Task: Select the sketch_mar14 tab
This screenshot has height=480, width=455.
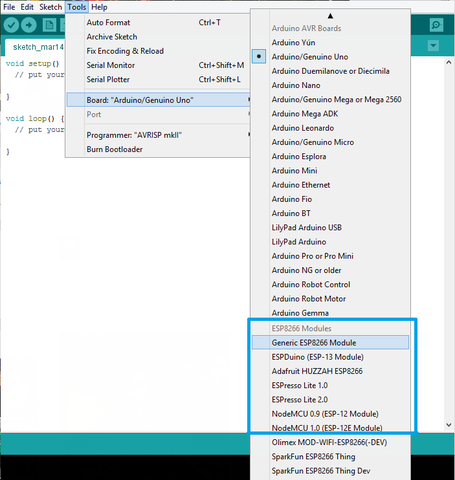Action: (x=35, y=47)
